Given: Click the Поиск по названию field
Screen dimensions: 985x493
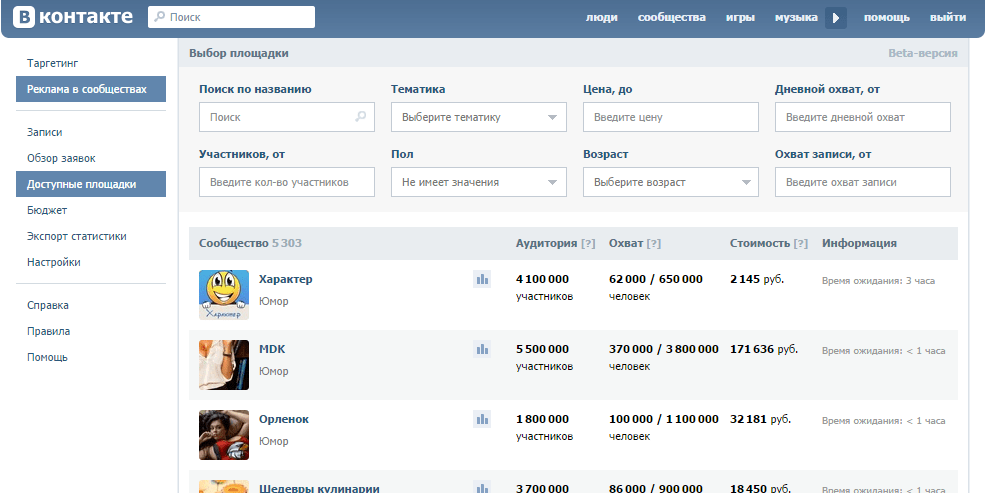Looking at the screenshot, I should tap(287, 117).
